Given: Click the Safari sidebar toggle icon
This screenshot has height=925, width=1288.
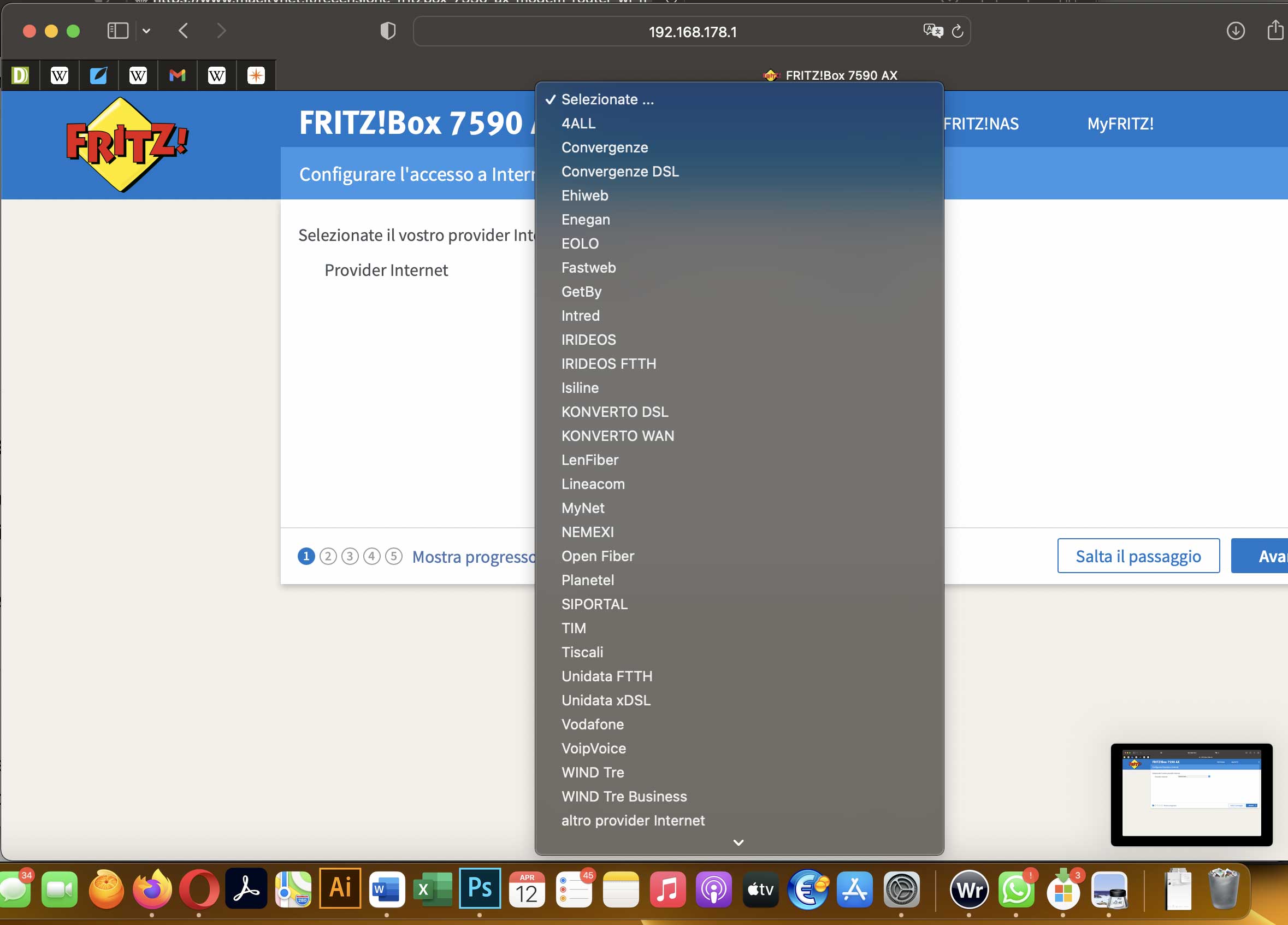Looking at the screenshot, I should click(x=117, y=31).
